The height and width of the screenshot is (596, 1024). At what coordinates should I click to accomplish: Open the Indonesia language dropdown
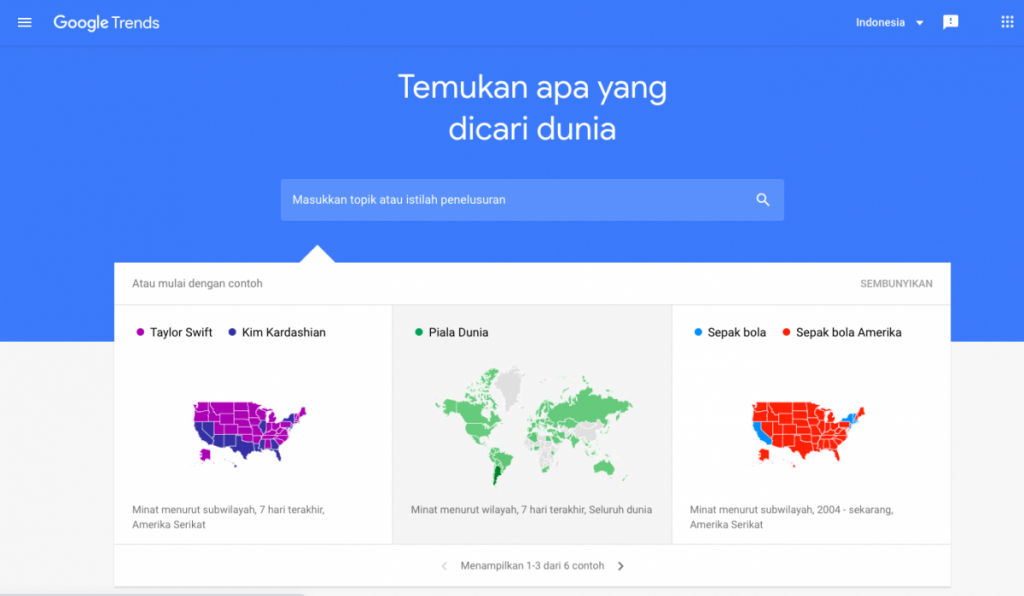tap(888, 22)
